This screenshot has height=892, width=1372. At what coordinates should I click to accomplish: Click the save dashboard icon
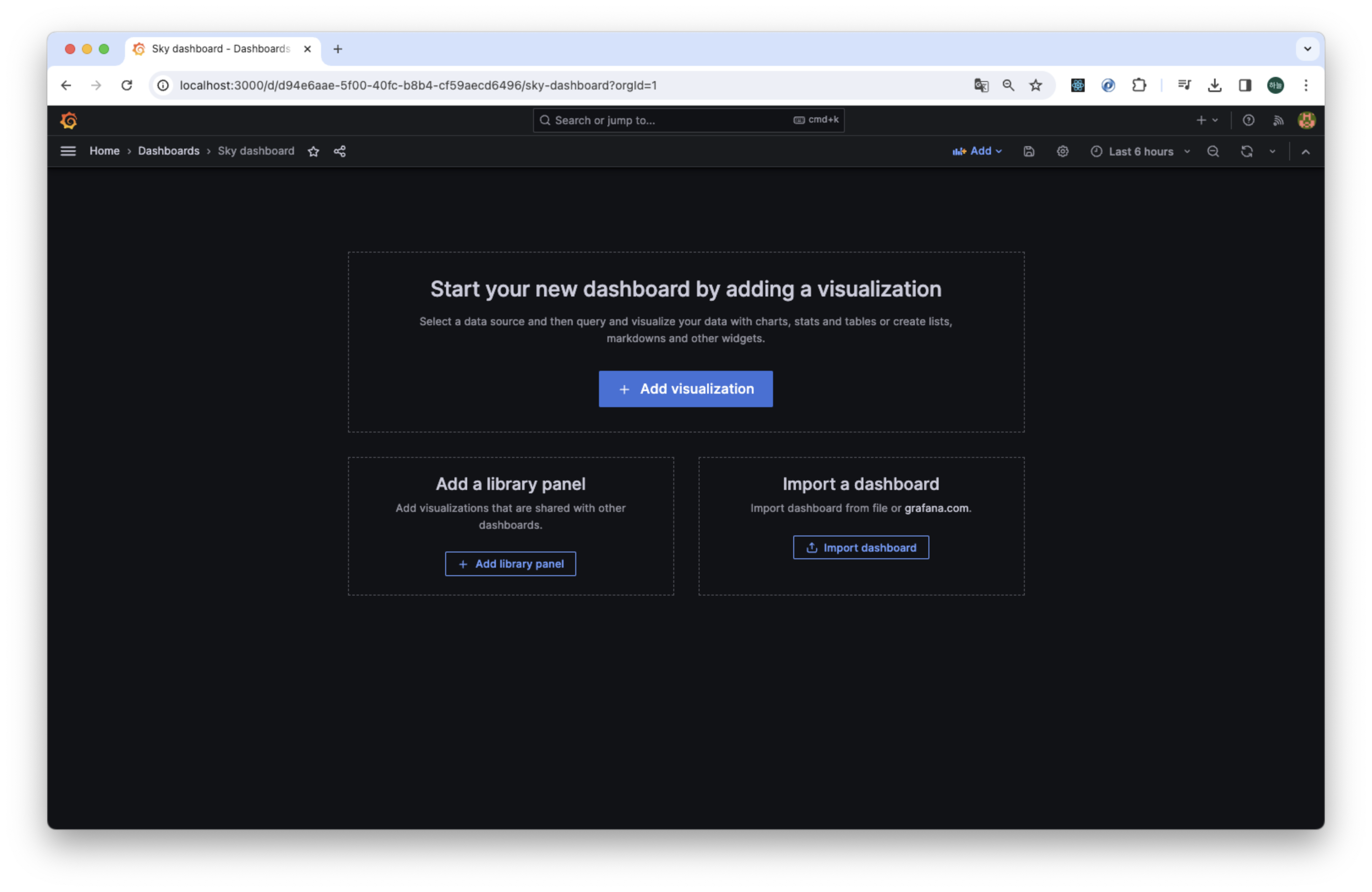point(1029,152)
